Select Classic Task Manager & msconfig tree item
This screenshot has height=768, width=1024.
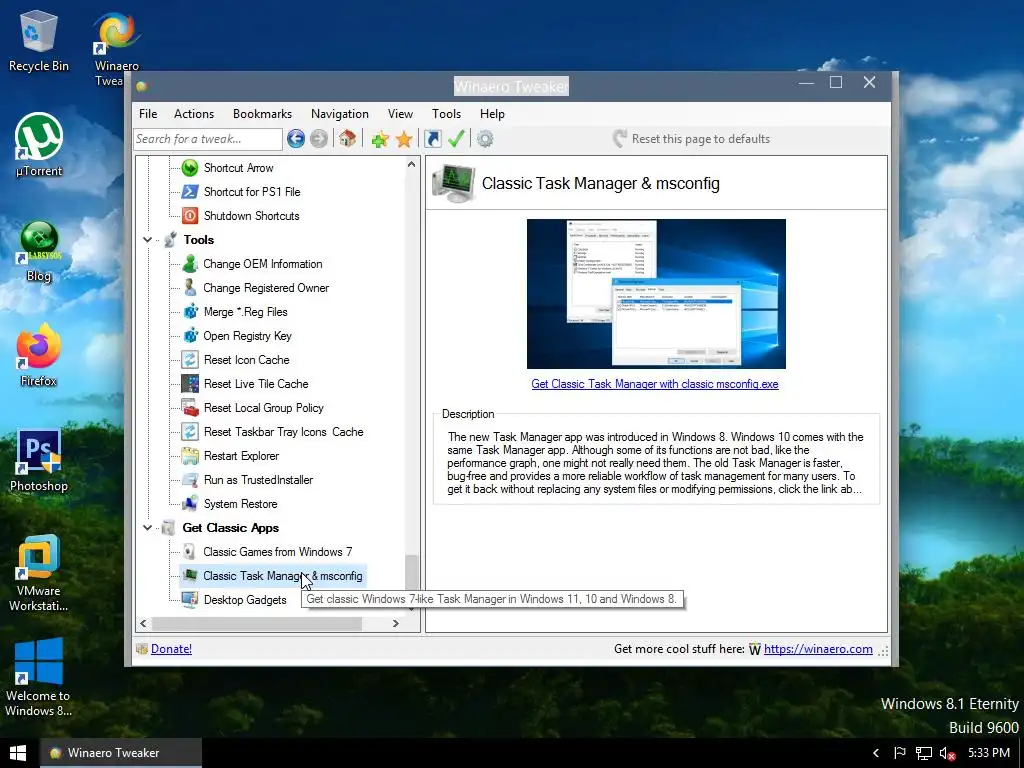pos(282,576)
